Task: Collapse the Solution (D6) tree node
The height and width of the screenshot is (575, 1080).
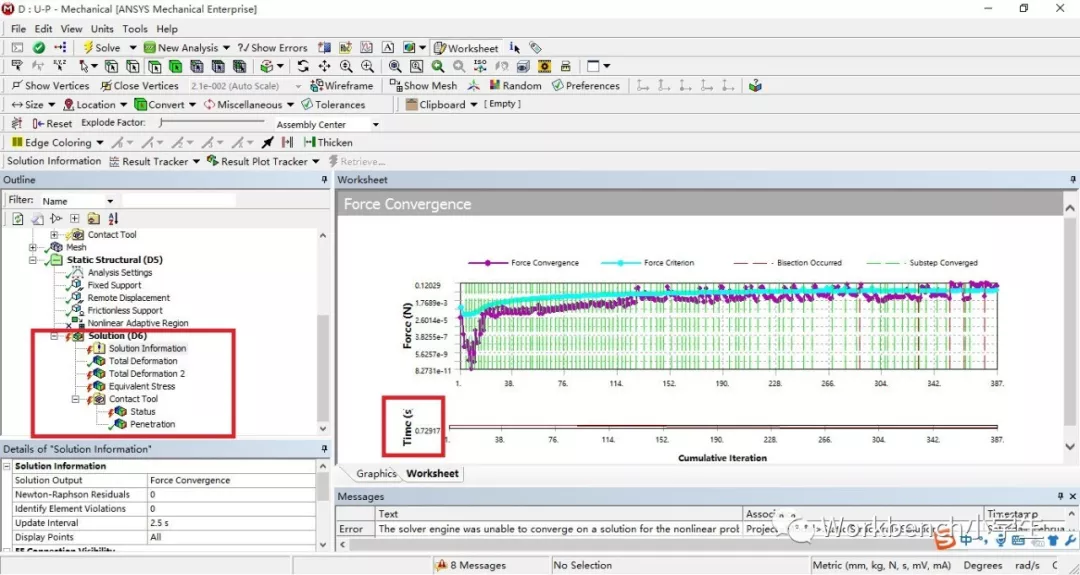Action: (56, 336)
